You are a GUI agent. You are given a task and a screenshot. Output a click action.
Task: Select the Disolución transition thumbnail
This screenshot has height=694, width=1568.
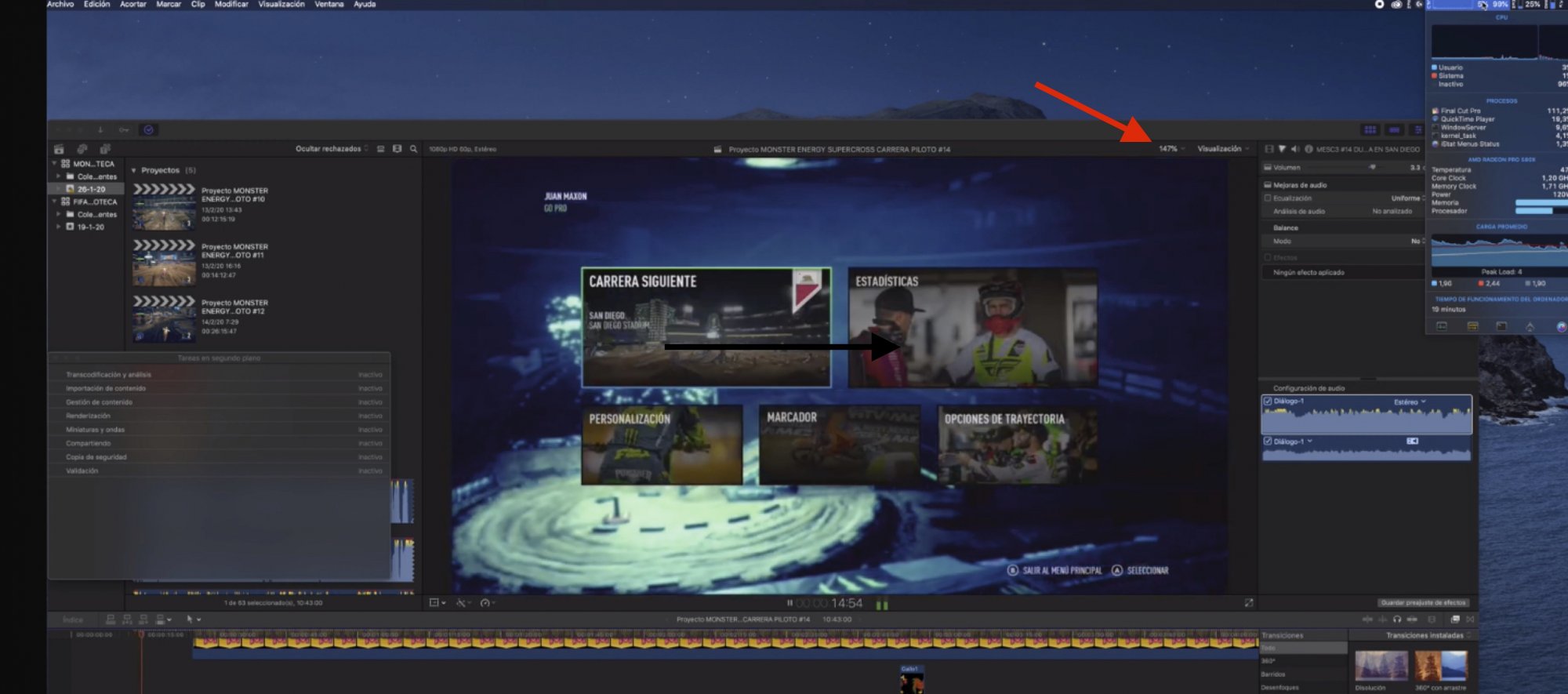(1381, 666)
